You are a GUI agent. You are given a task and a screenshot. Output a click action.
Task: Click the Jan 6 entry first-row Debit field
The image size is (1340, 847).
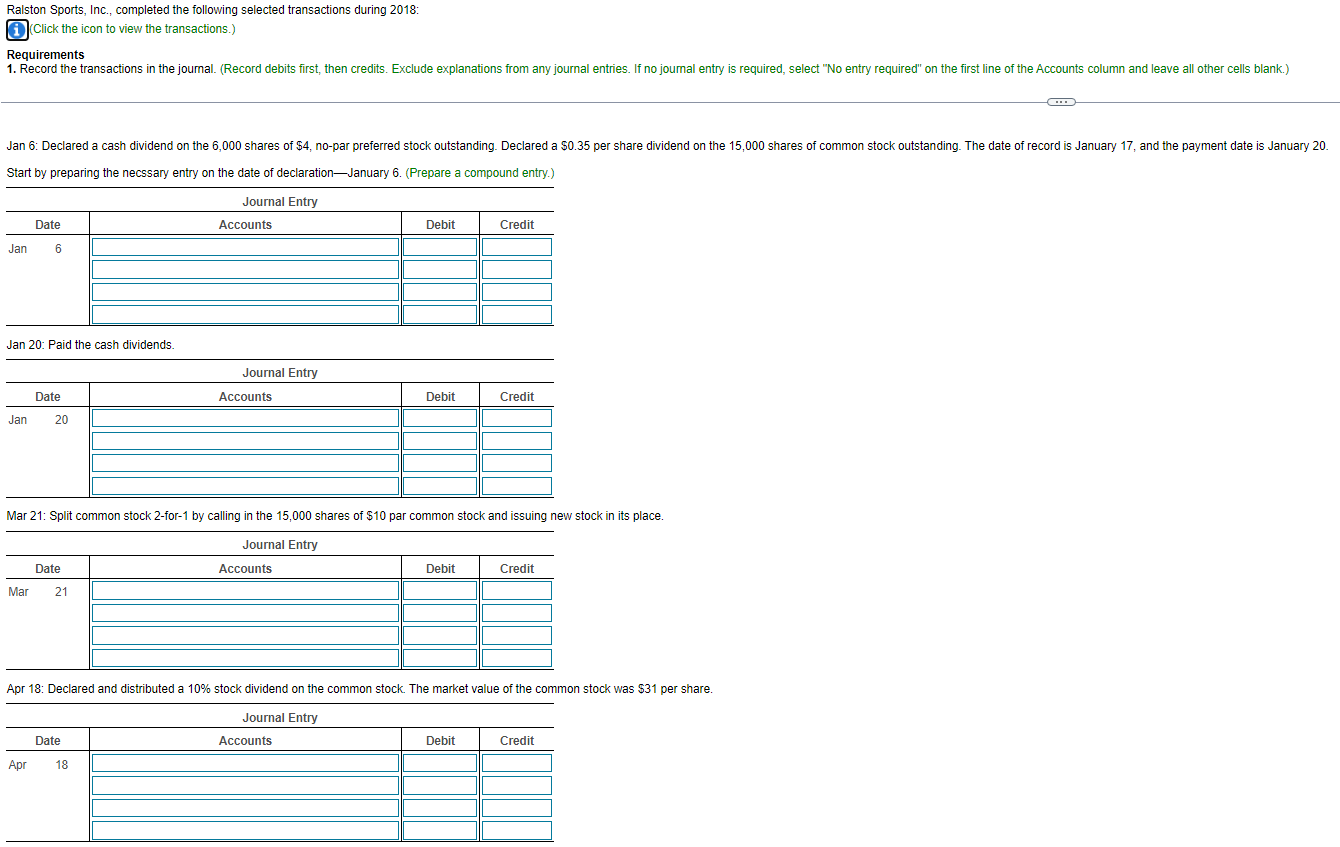[x=440, y=247]
